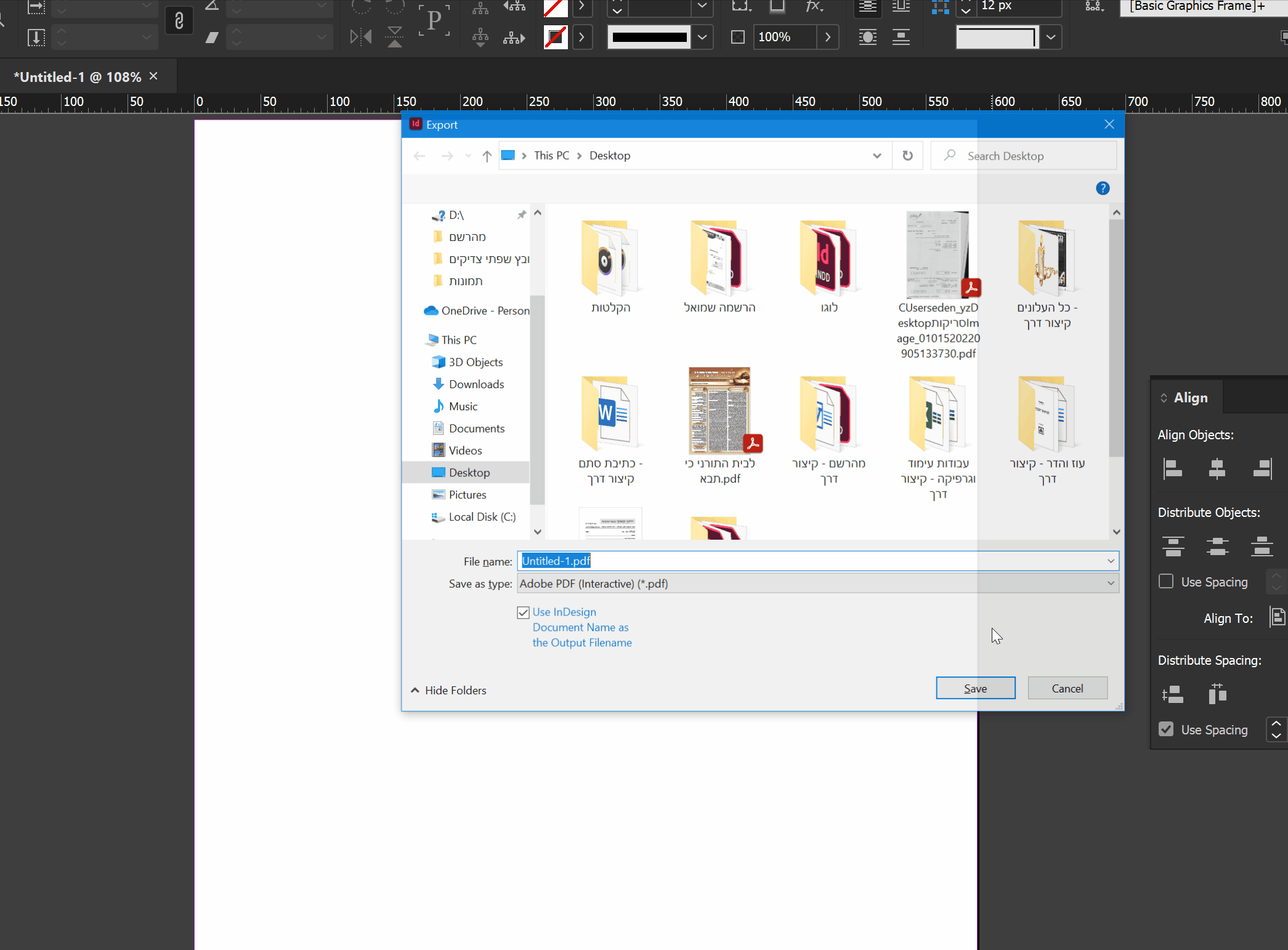
Task: Select Downloads in the navigation pane
Action: pos(476,384)
